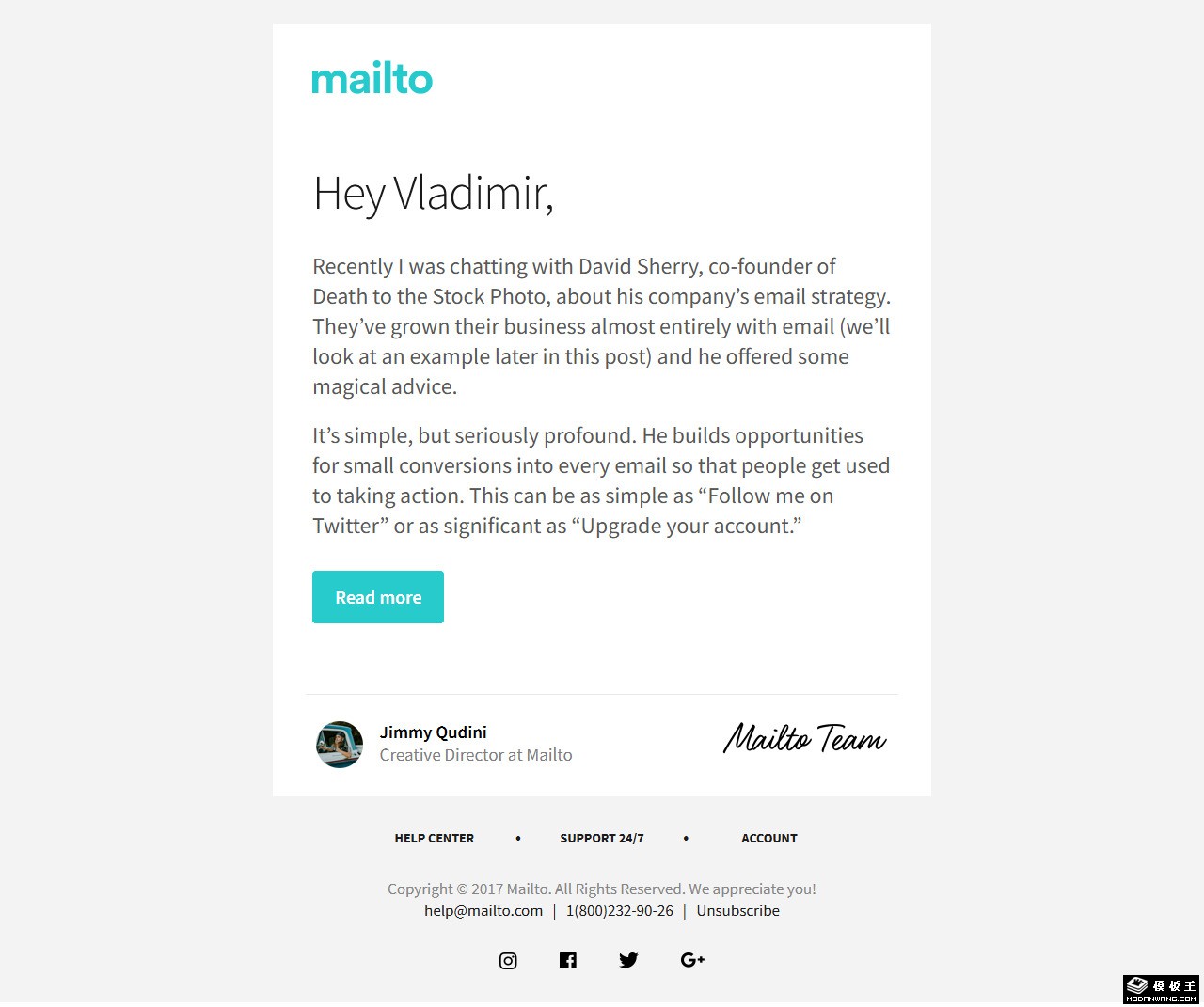Image resolution: width=1204 pixels, height=1007 pixels.
Task: Click the mailto logo at top
Action: [372, 79]
